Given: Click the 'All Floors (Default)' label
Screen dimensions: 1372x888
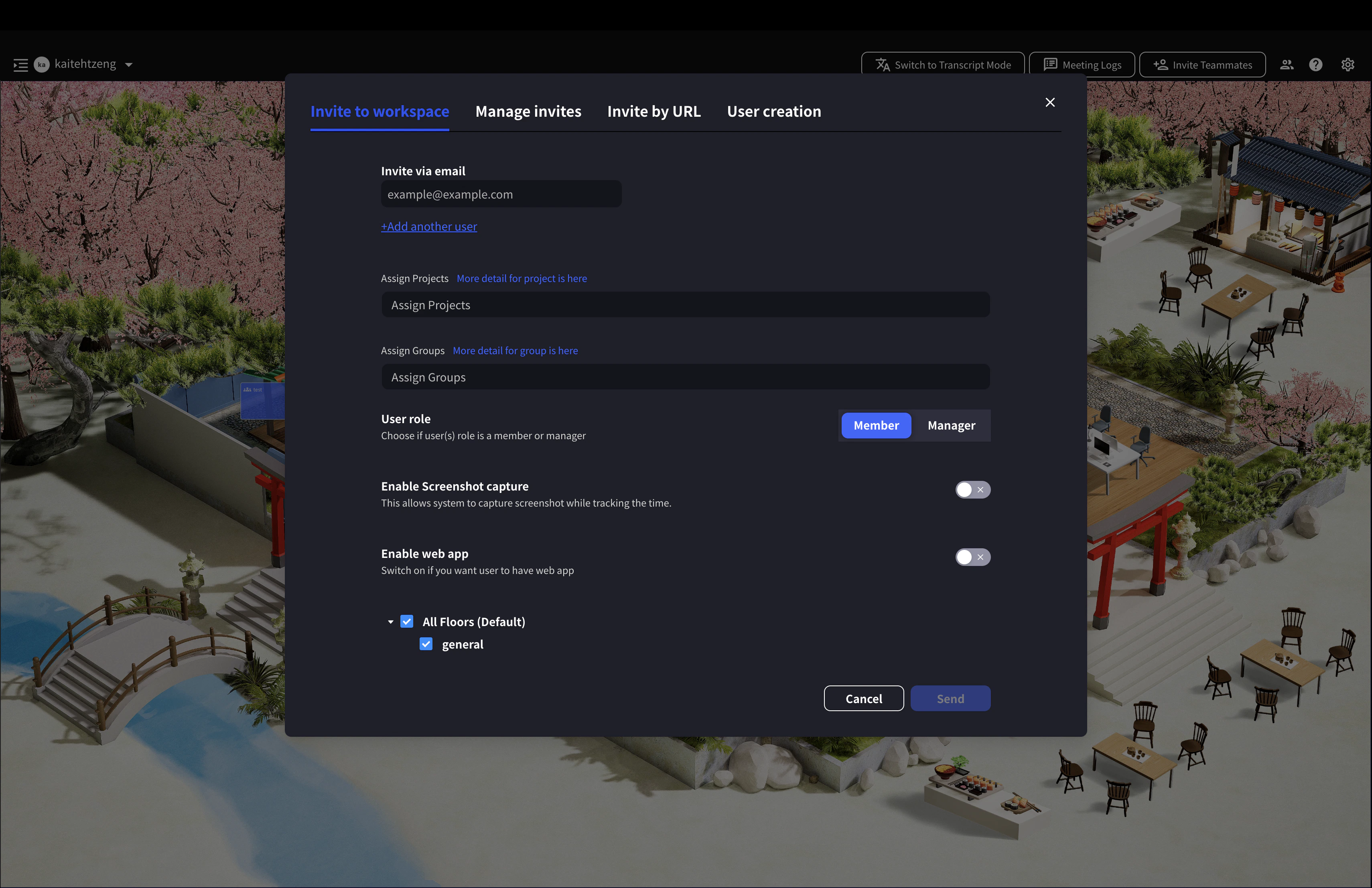Looking at the screenshot, I should pyautogui.click(x=474, y=622).
